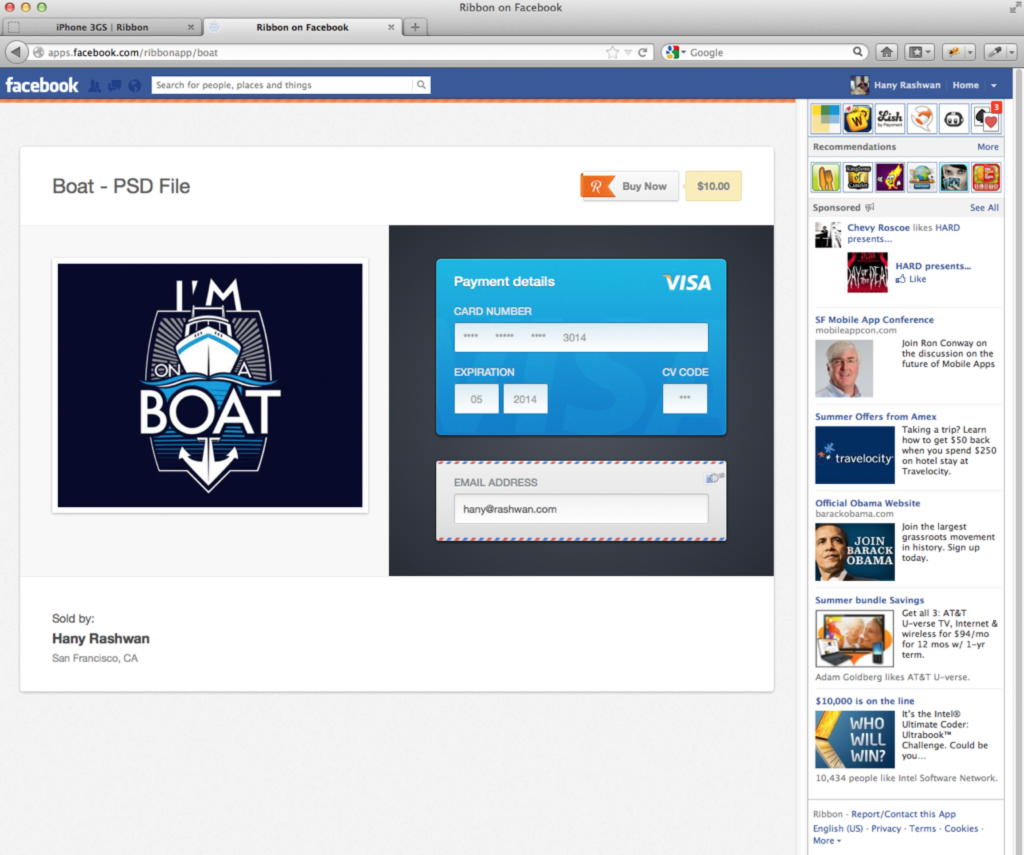Open the URL history dropdown triangle

628,52
